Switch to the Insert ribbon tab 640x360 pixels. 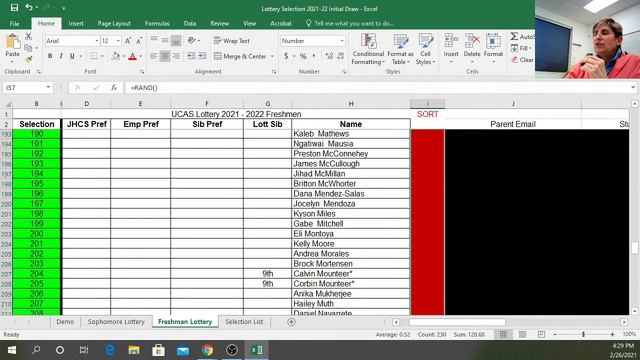coord(76,23)
